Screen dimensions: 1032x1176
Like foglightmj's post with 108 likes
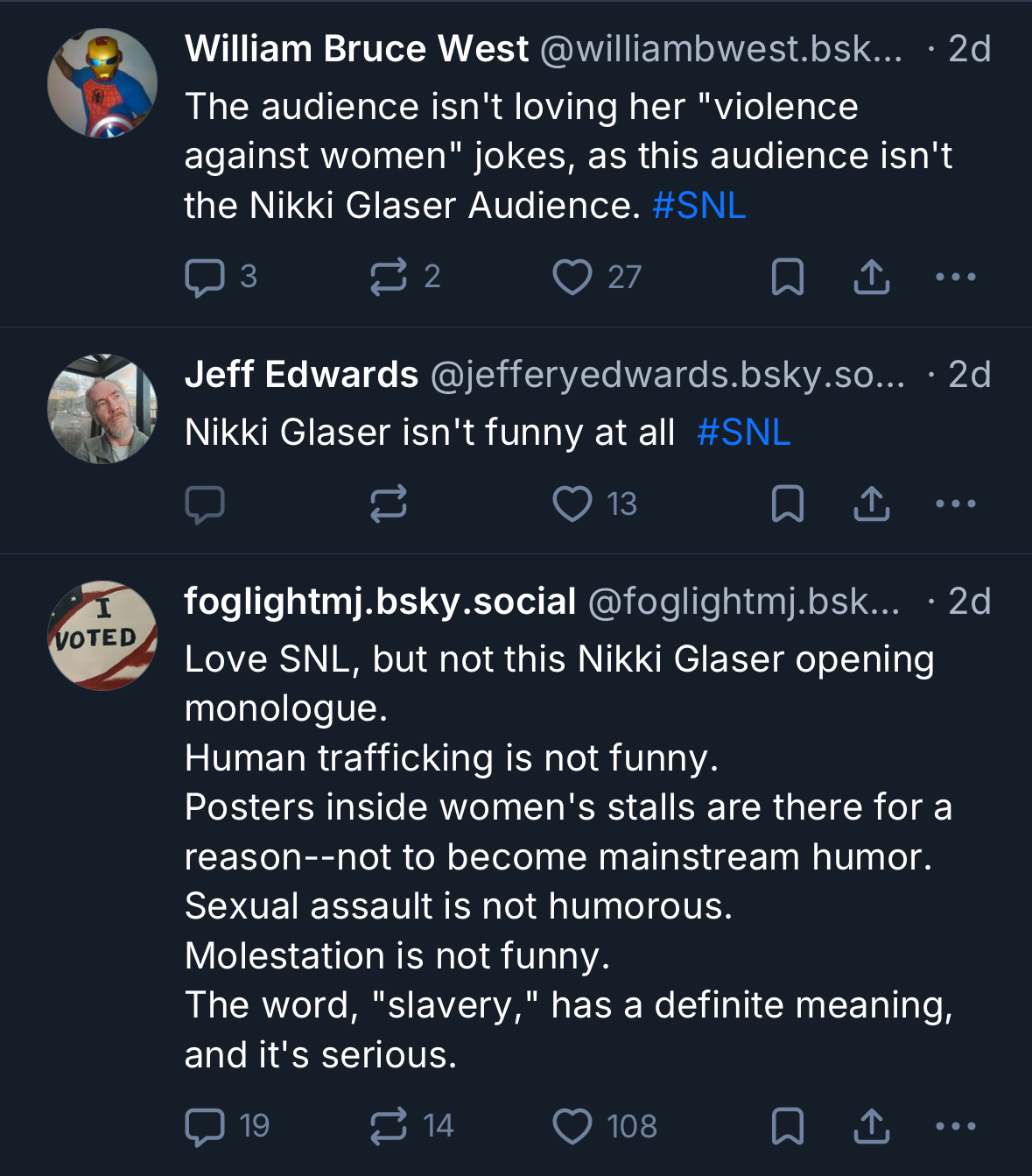(572, 1127)
